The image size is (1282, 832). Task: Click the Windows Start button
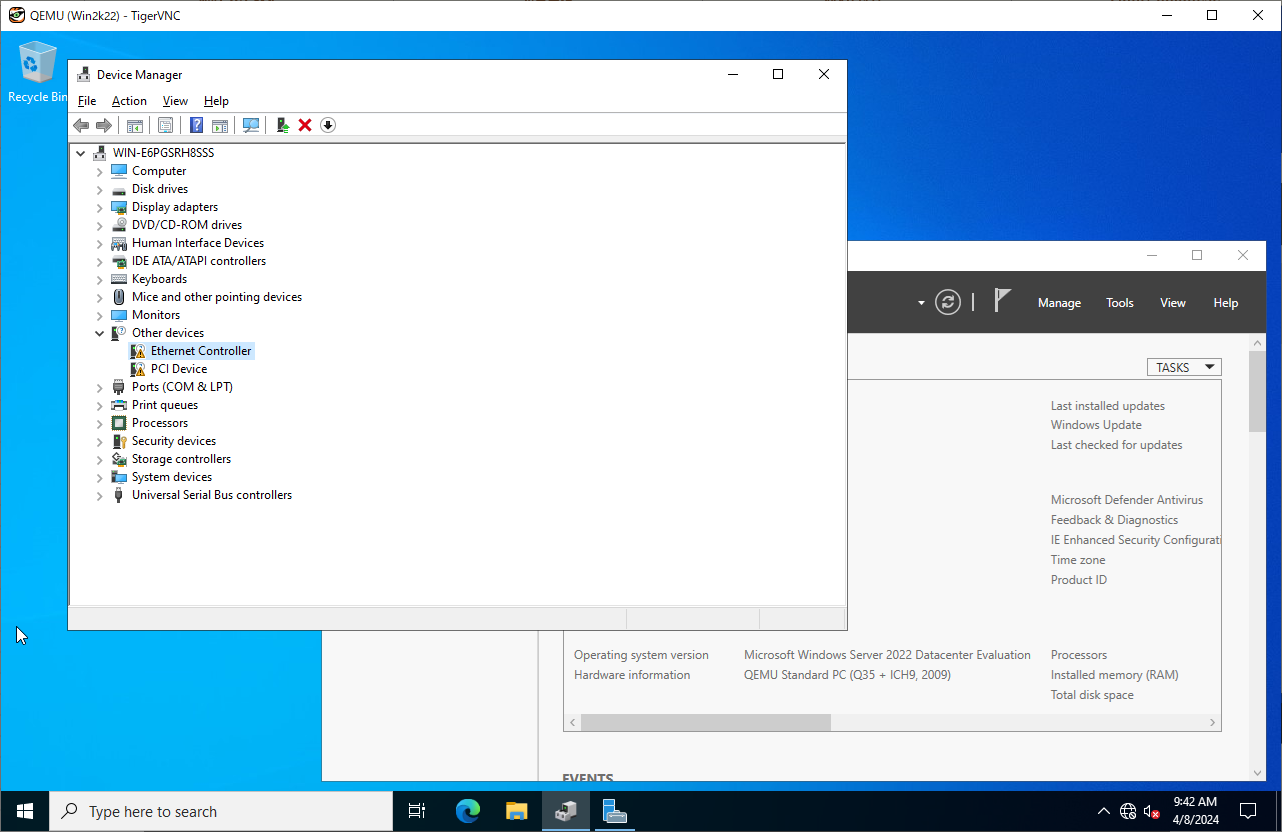(25, 811)
